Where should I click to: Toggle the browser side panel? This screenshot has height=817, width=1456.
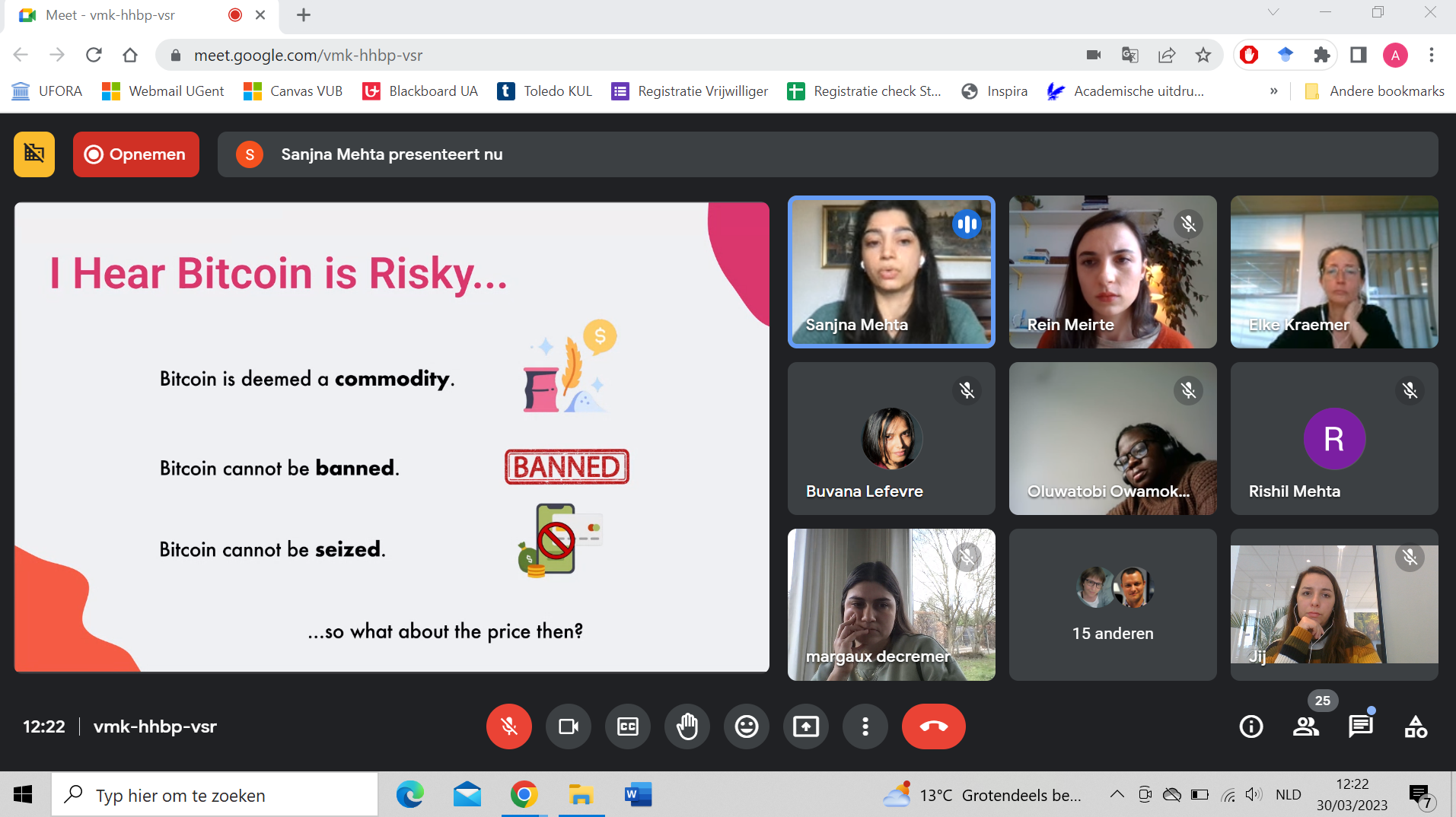point(1359,55)
